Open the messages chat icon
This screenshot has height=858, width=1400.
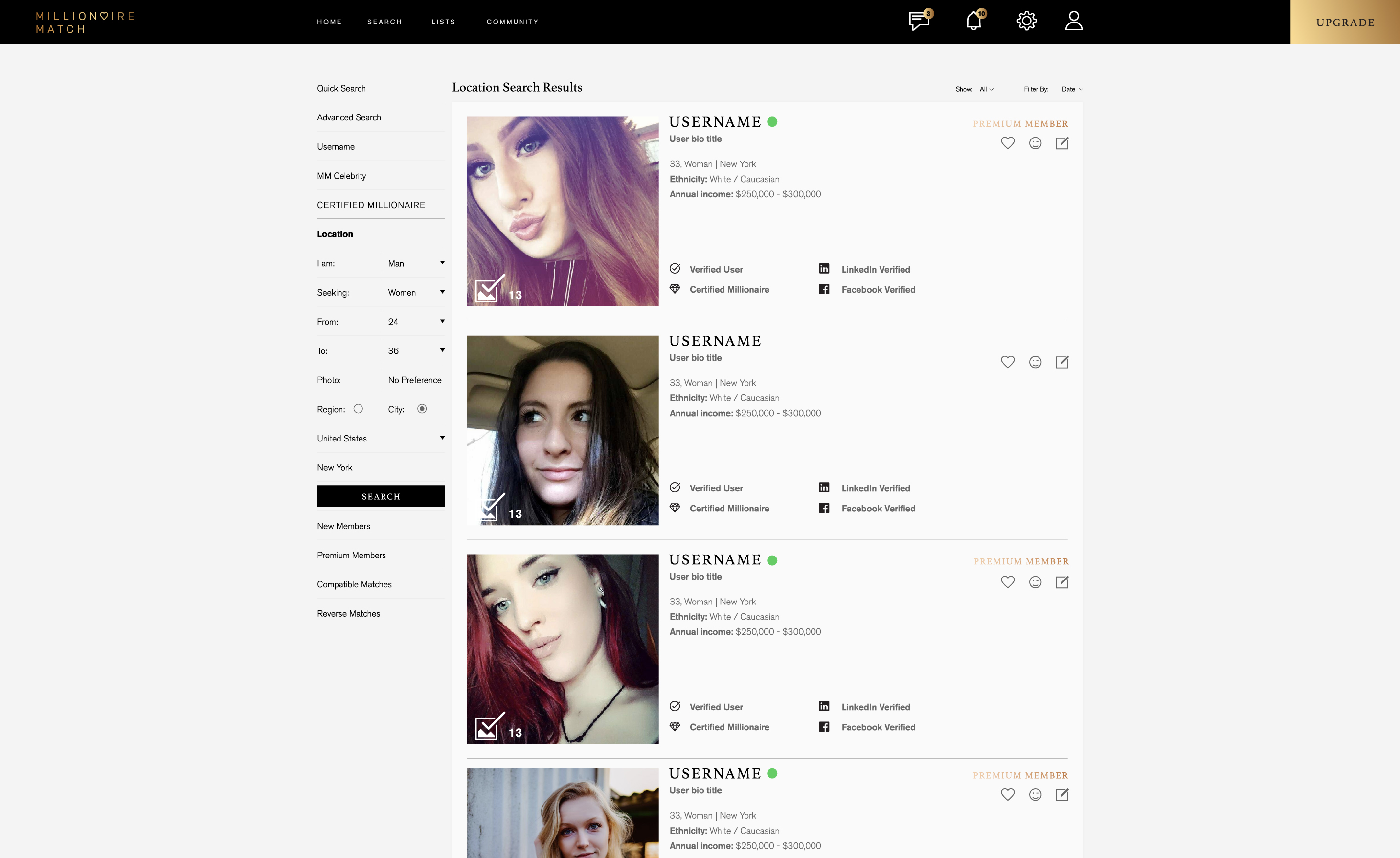(x=919, y=21)
